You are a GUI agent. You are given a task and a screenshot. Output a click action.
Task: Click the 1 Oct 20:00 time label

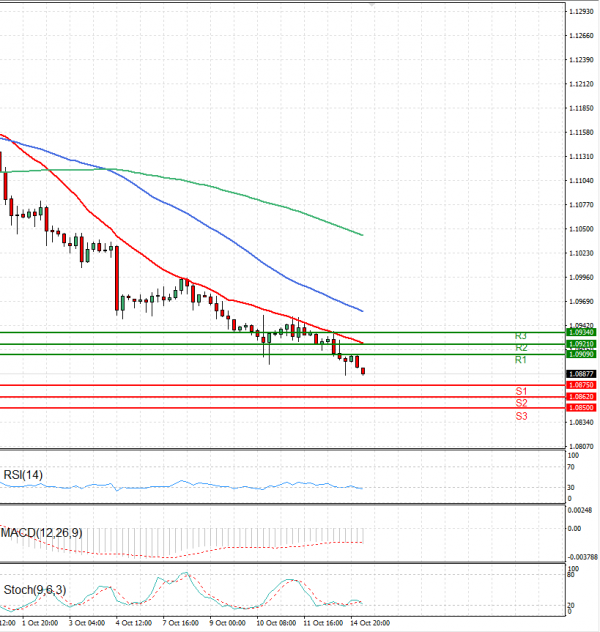point(40,623)
